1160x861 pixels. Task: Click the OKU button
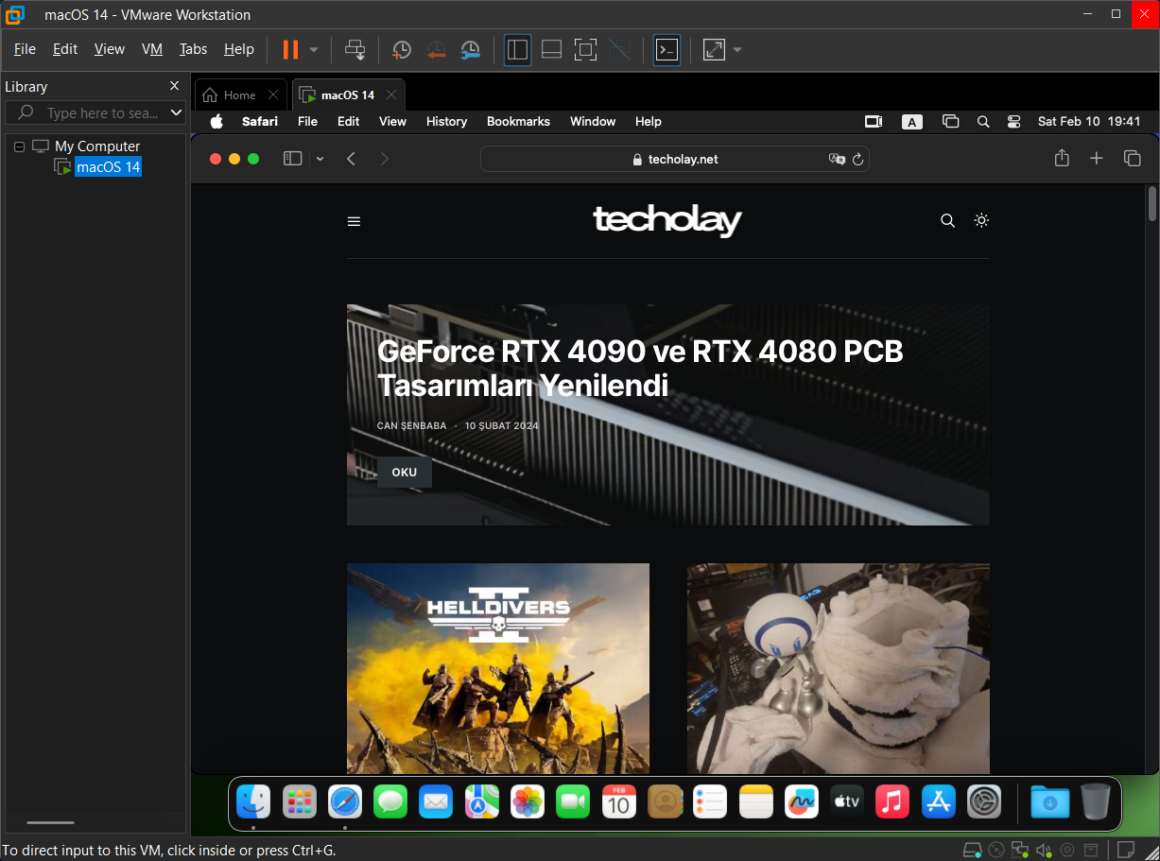click(404, 472)
